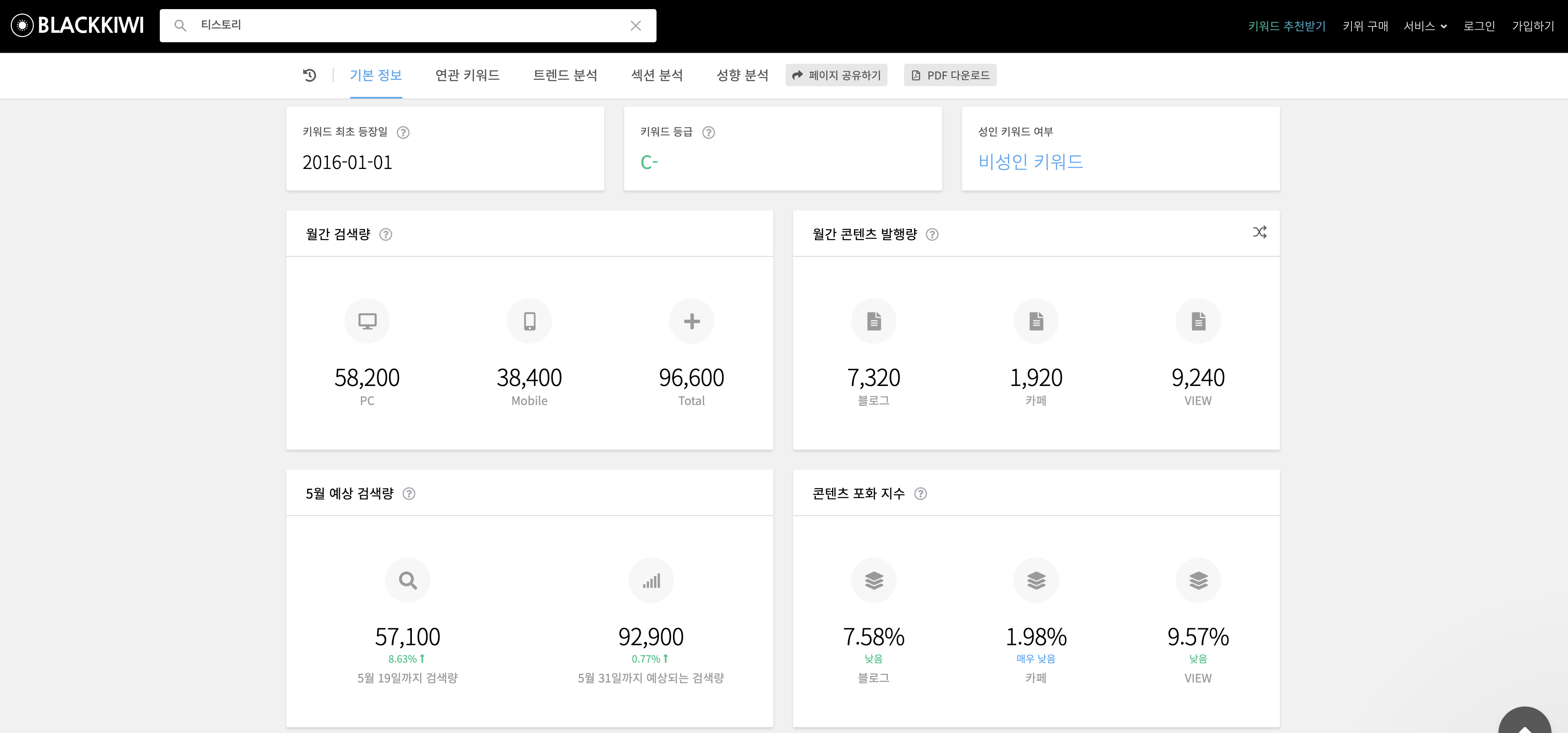Viewport: 1568px width, 733px height.
Task: Click the 로그인 link
Action: point(1479,26)
